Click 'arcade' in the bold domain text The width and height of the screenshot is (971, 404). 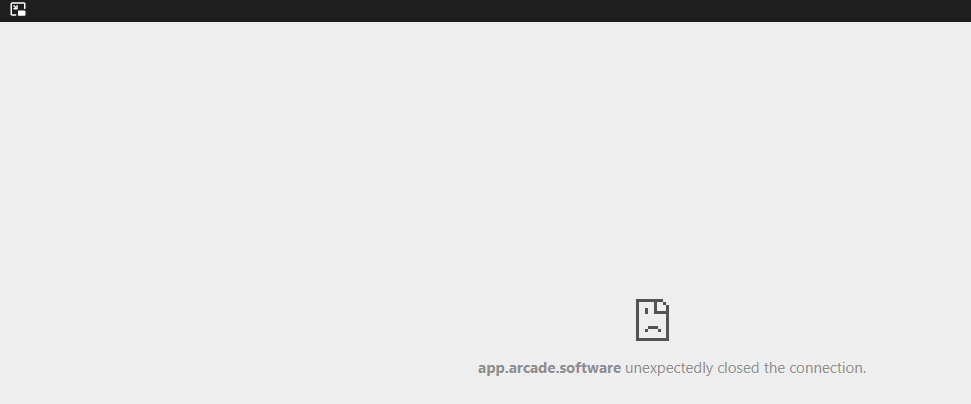(x=531, y=368)
